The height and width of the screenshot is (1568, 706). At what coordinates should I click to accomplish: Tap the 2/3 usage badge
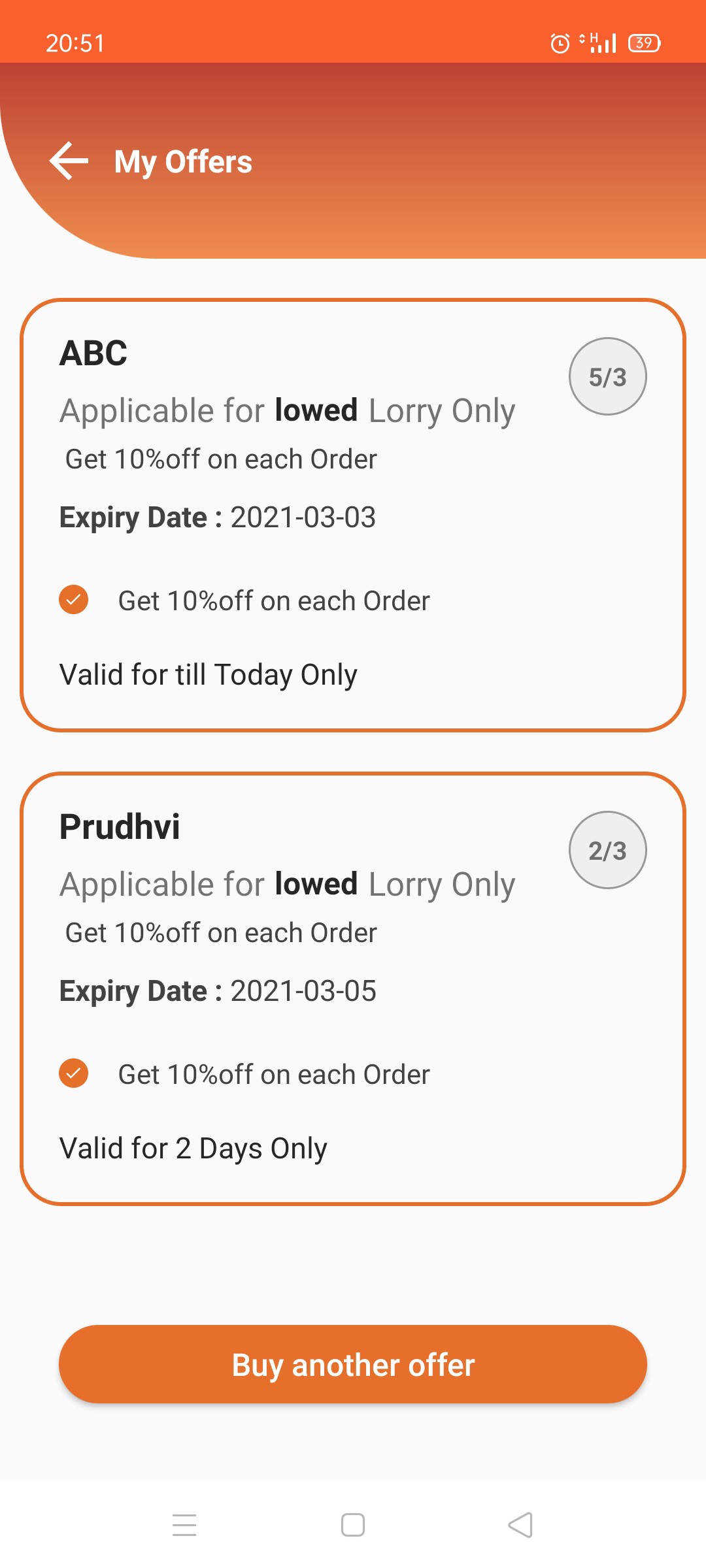(607, 851)
